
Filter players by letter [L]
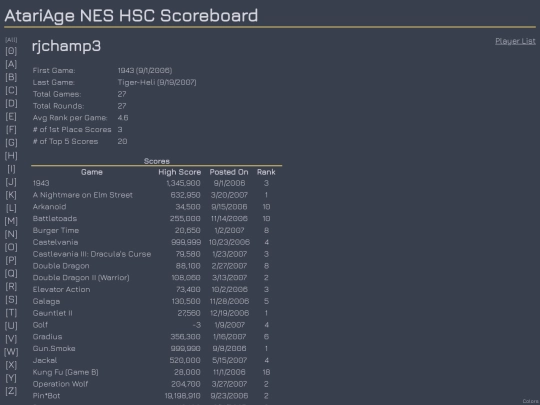(11, 208)
